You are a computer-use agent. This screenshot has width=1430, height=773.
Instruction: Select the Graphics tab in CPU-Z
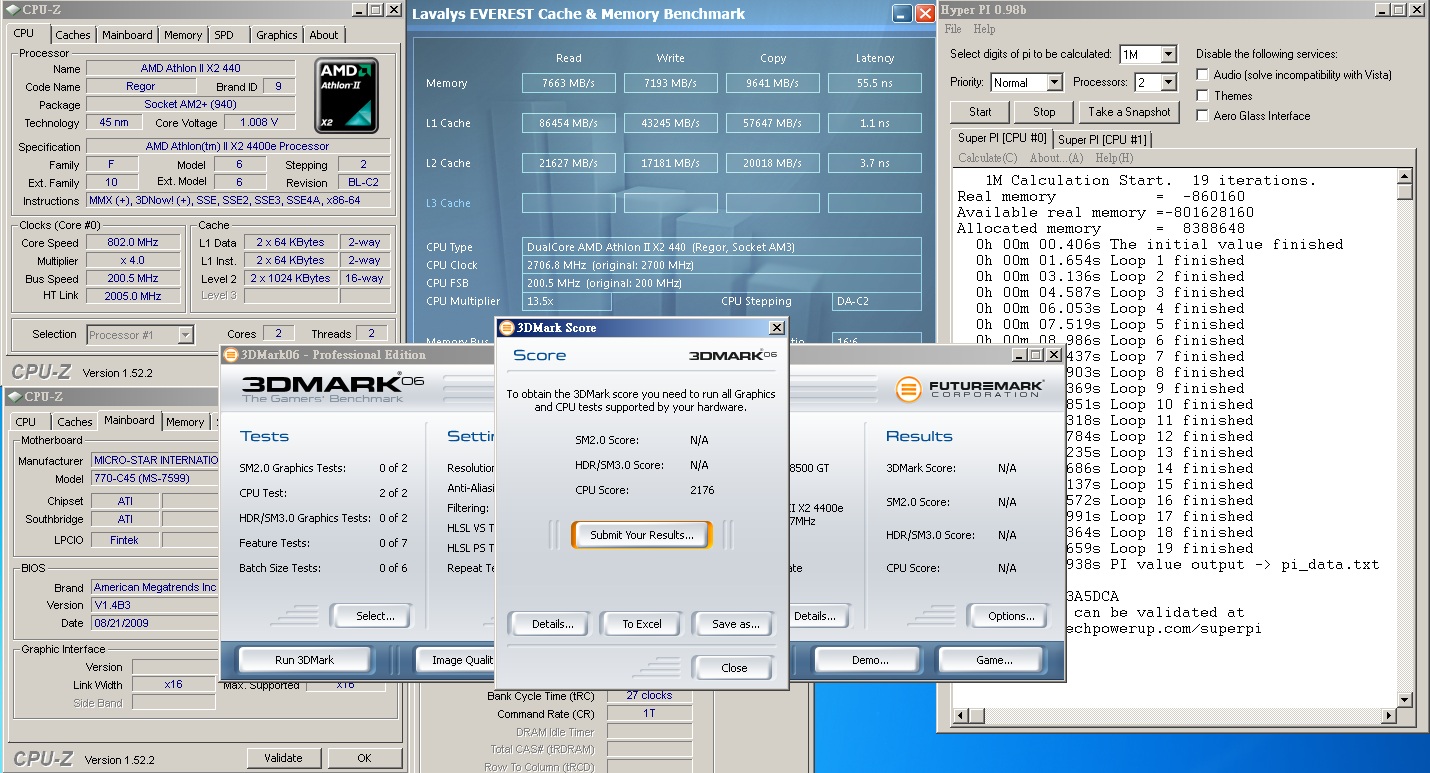277,35
